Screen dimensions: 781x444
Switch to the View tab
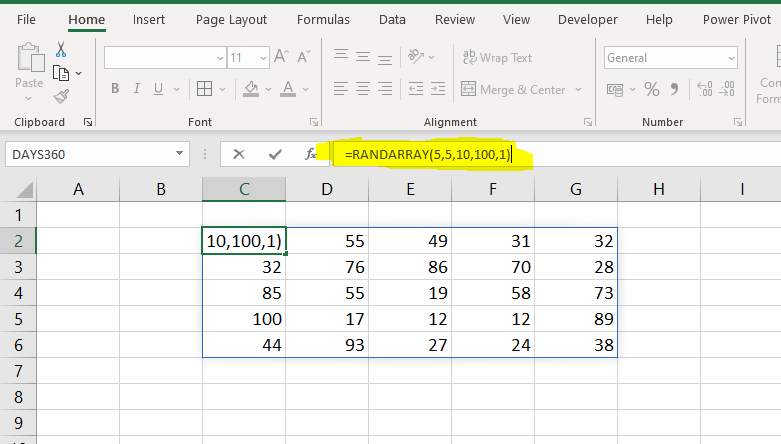click(x=516, y=19)
